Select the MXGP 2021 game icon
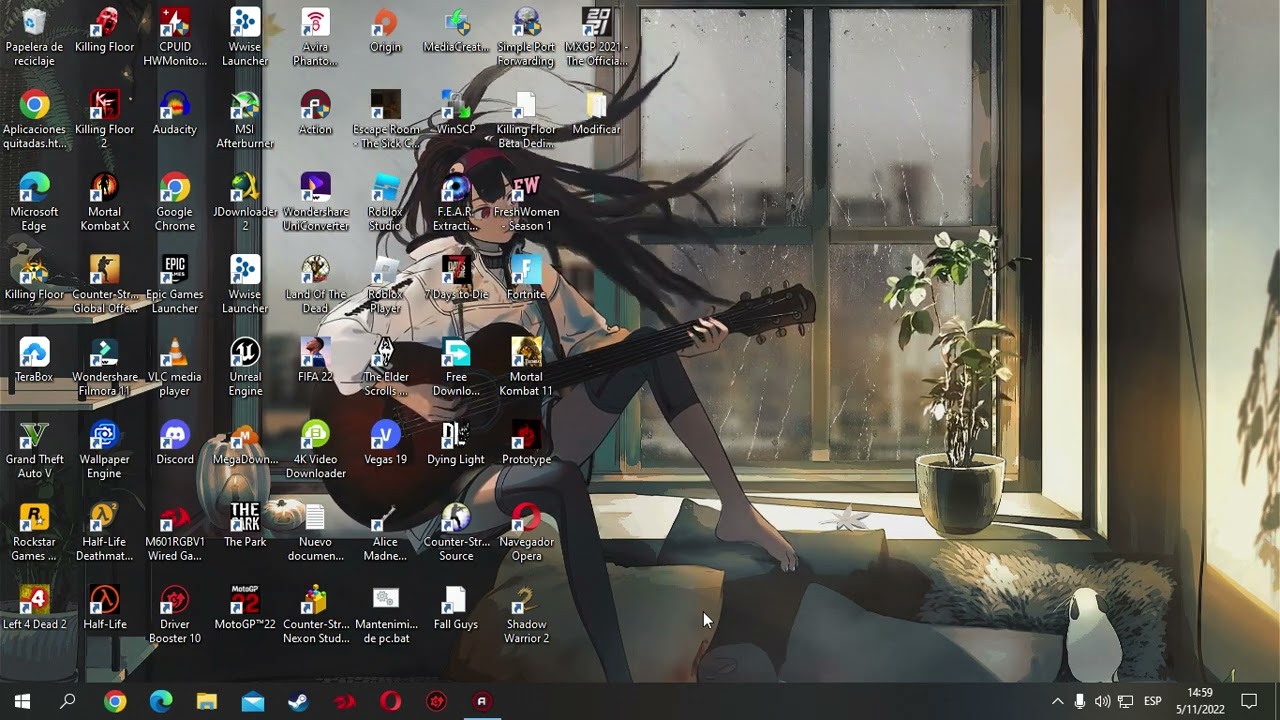 click(596, 37)
